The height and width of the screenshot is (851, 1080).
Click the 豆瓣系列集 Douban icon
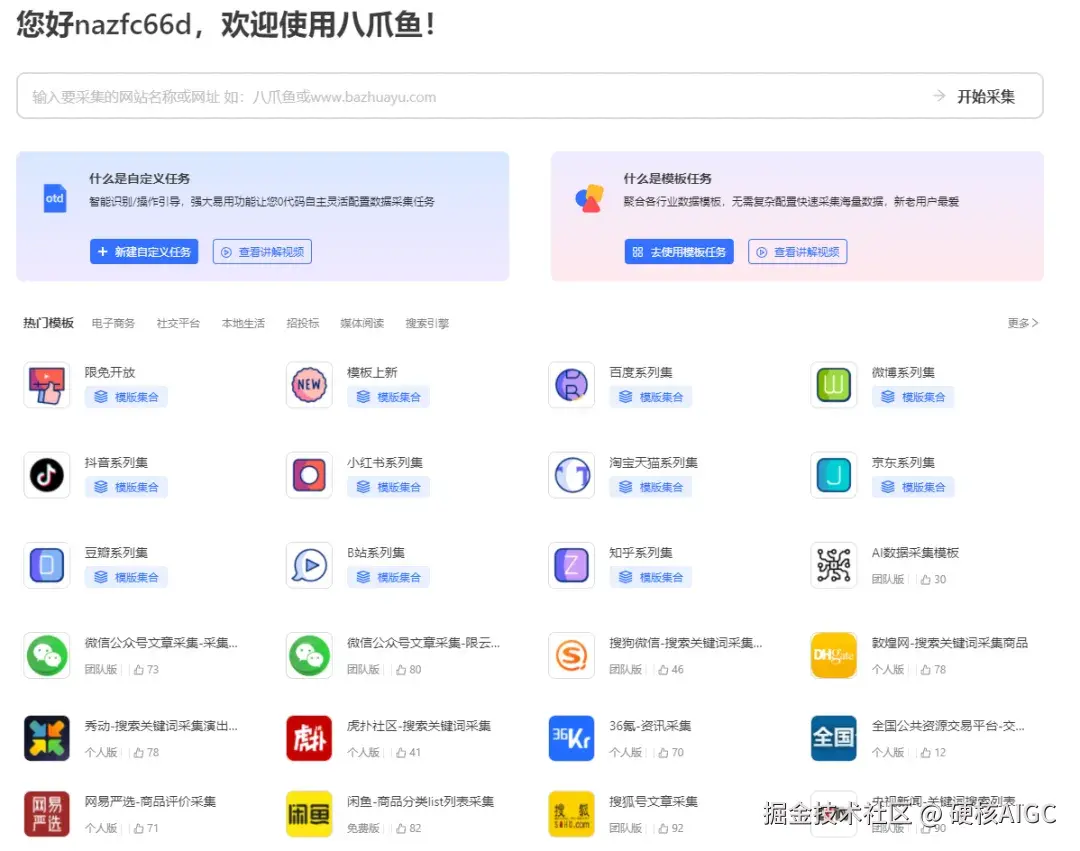tap(46, 565)
